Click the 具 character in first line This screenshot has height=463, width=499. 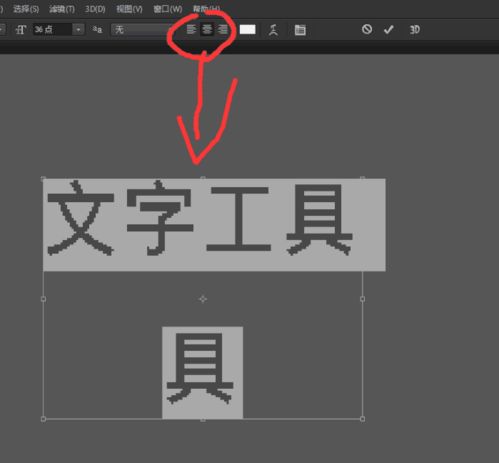click(x=319, y=220)
